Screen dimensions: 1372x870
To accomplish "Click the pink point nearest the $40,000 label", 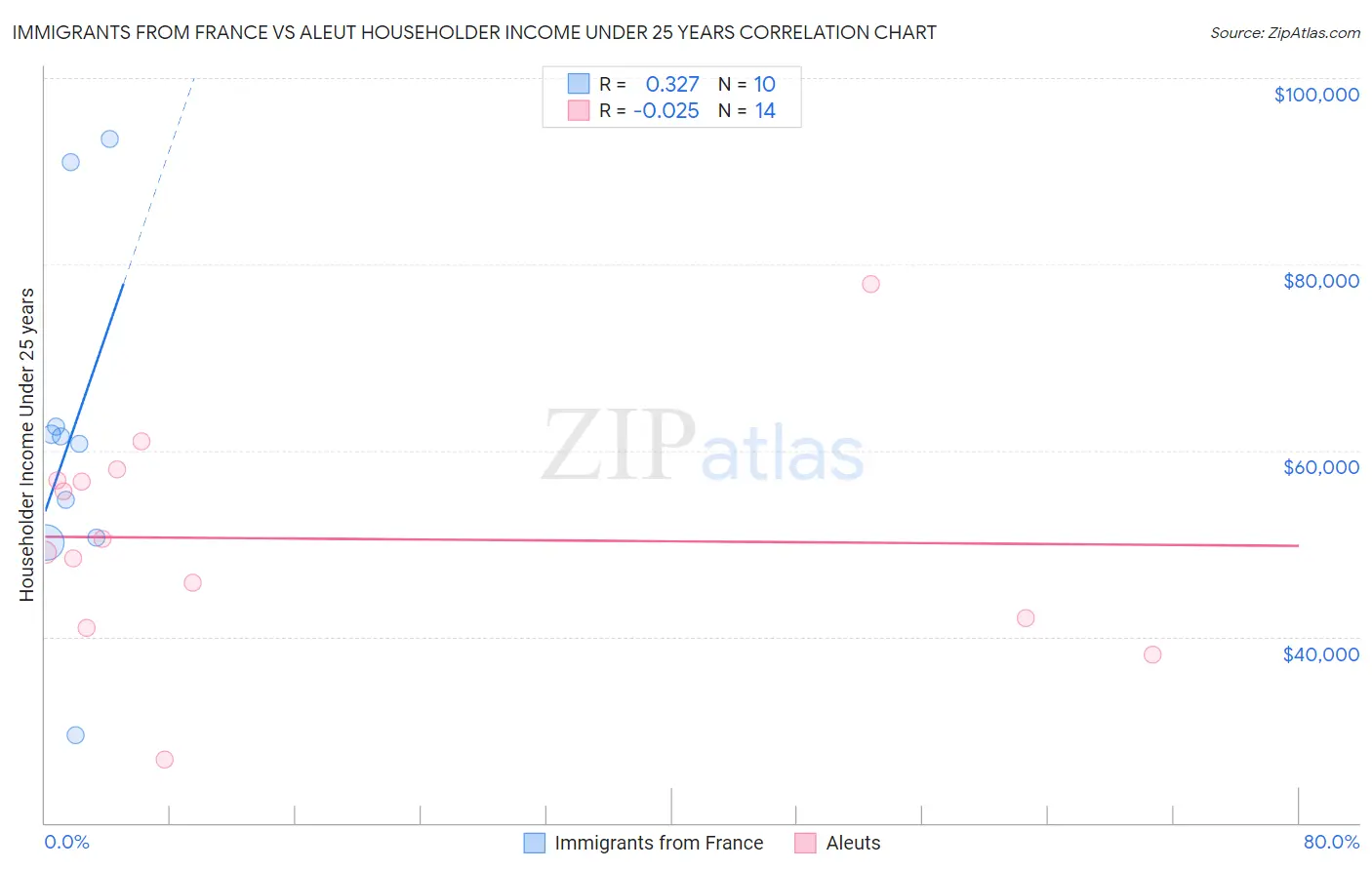I will (x=1151, y=654).
